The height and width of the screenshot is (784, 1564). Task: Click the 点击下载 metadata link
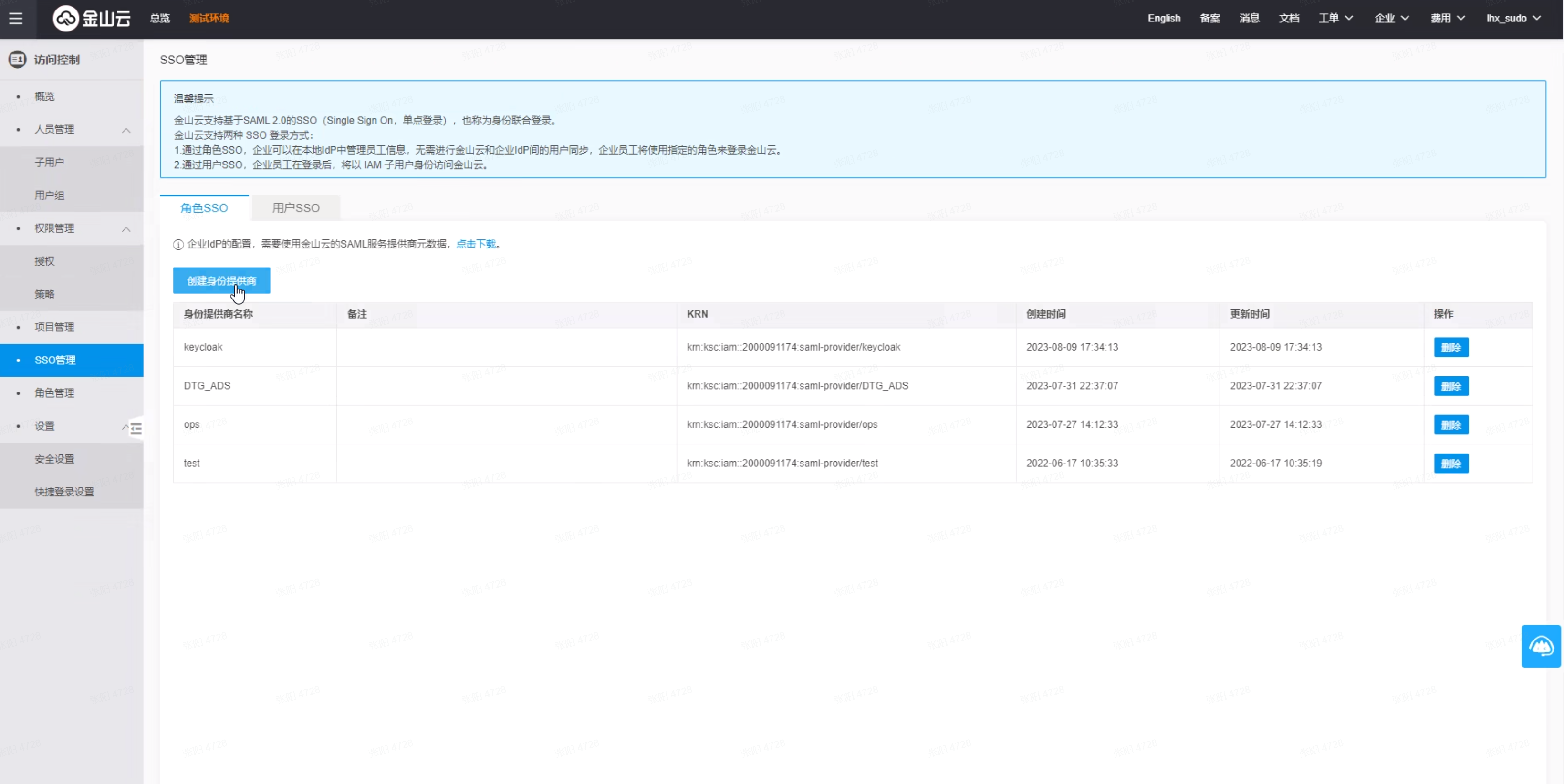[x=476, y=244]
